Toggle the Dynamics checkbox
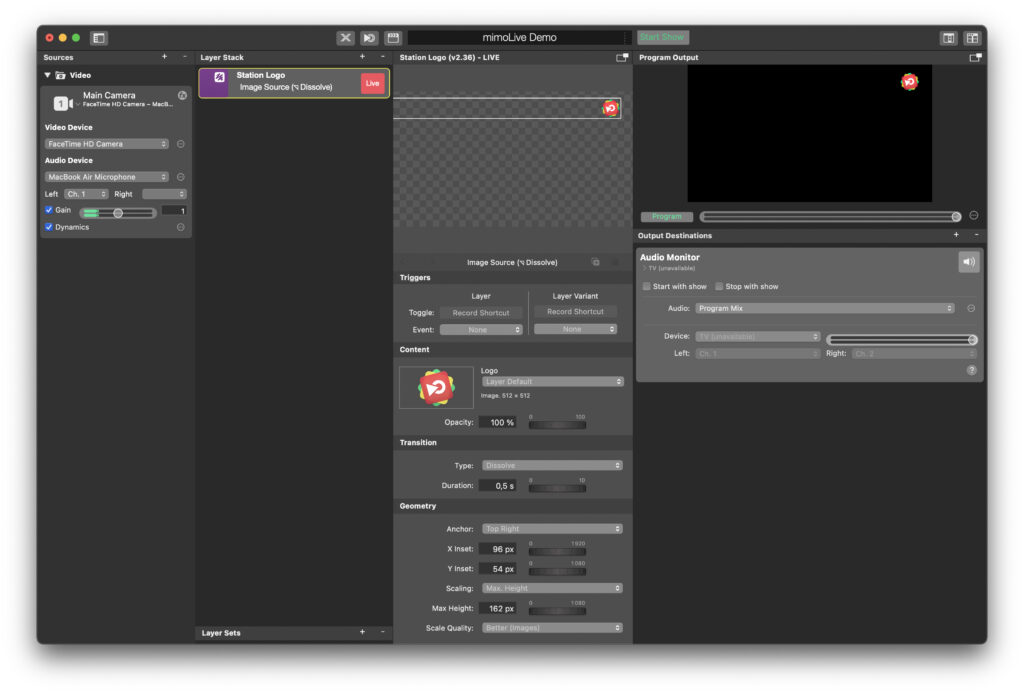This screenshot has width=1024, height=693. click(x=49, y=227)
